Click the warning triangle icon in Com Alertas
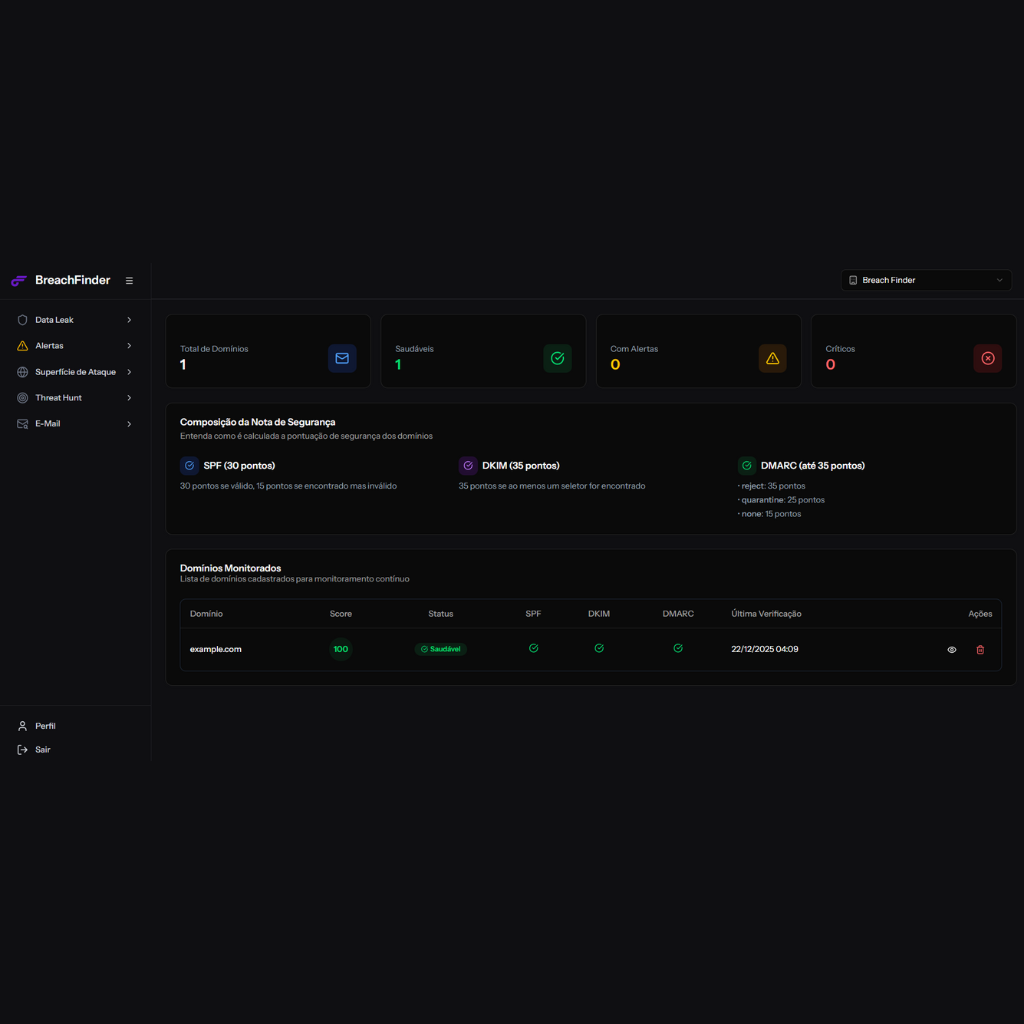This screenshot has height=1024, width=1024. tap(772, 358)
